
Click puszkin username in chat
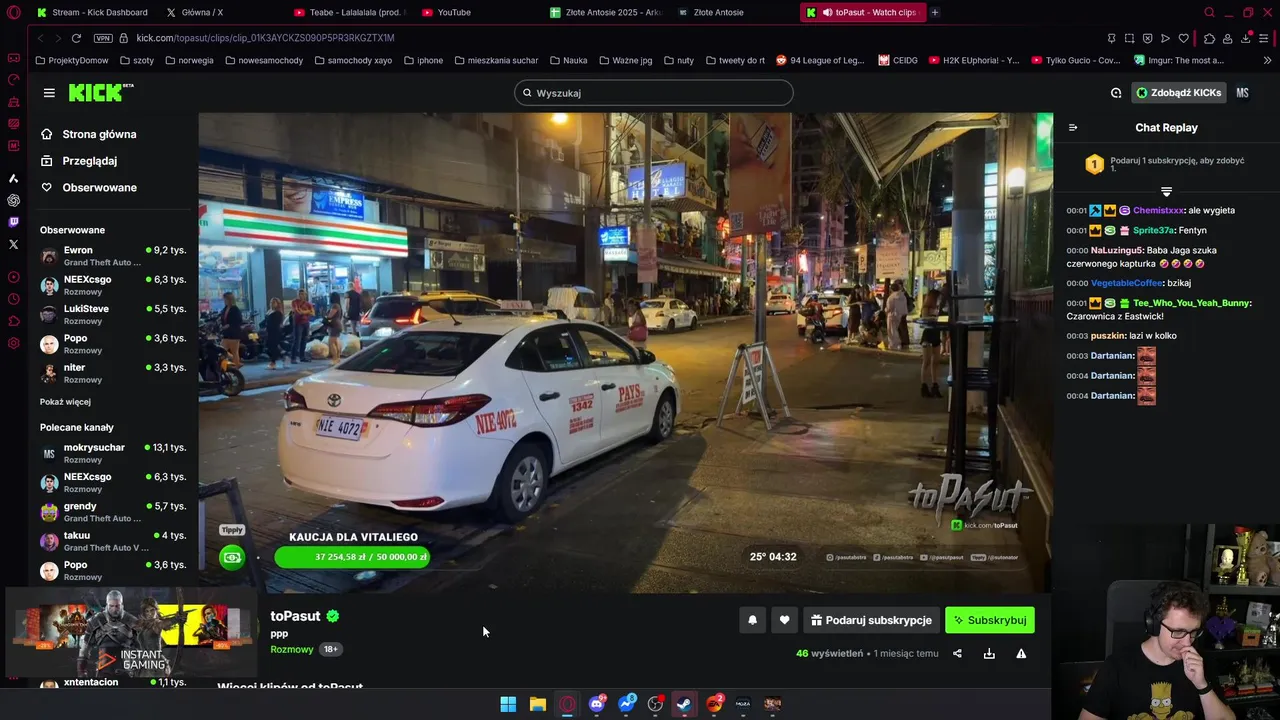coord(1108,336)
